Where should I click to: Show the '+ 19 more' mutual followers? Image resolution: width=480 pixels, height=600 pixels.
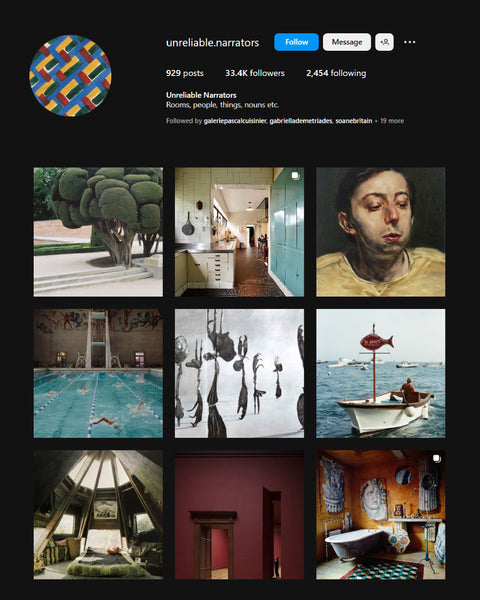[389, 121]
